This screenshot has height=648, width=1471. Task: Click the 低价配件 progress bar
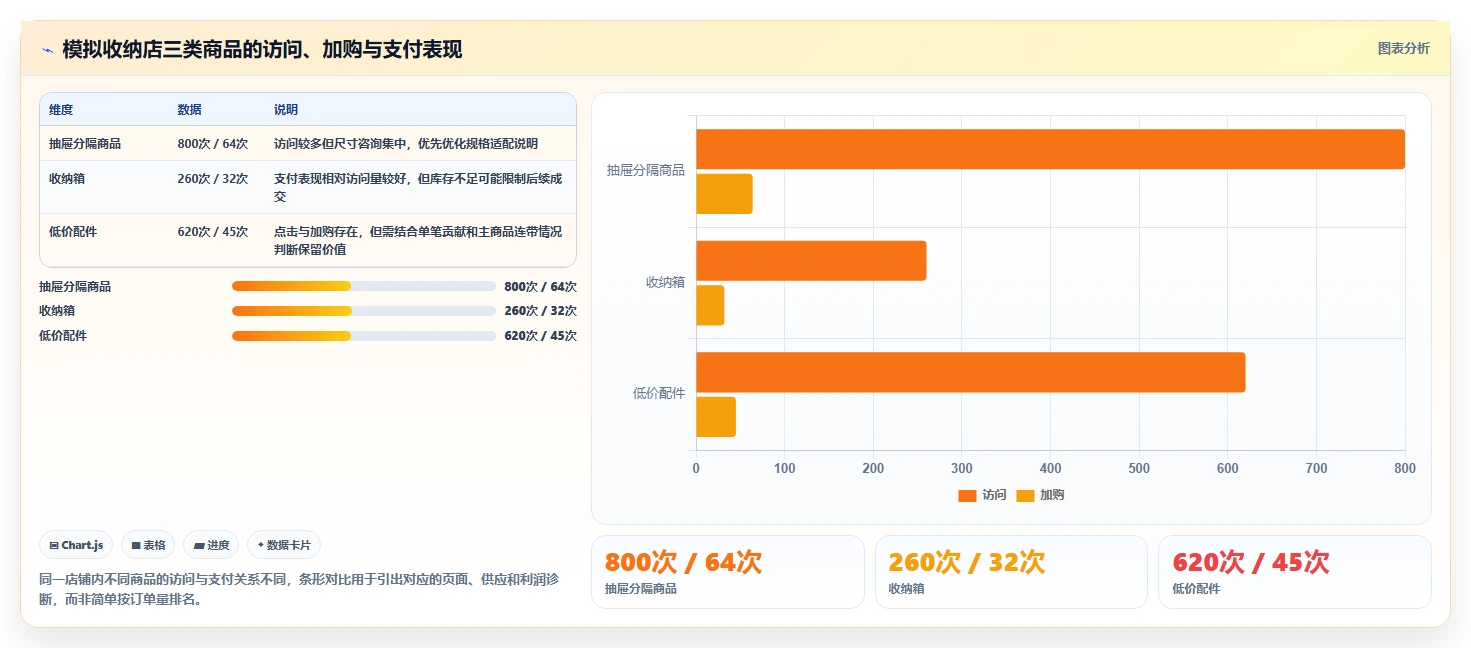tap(364, 336)
